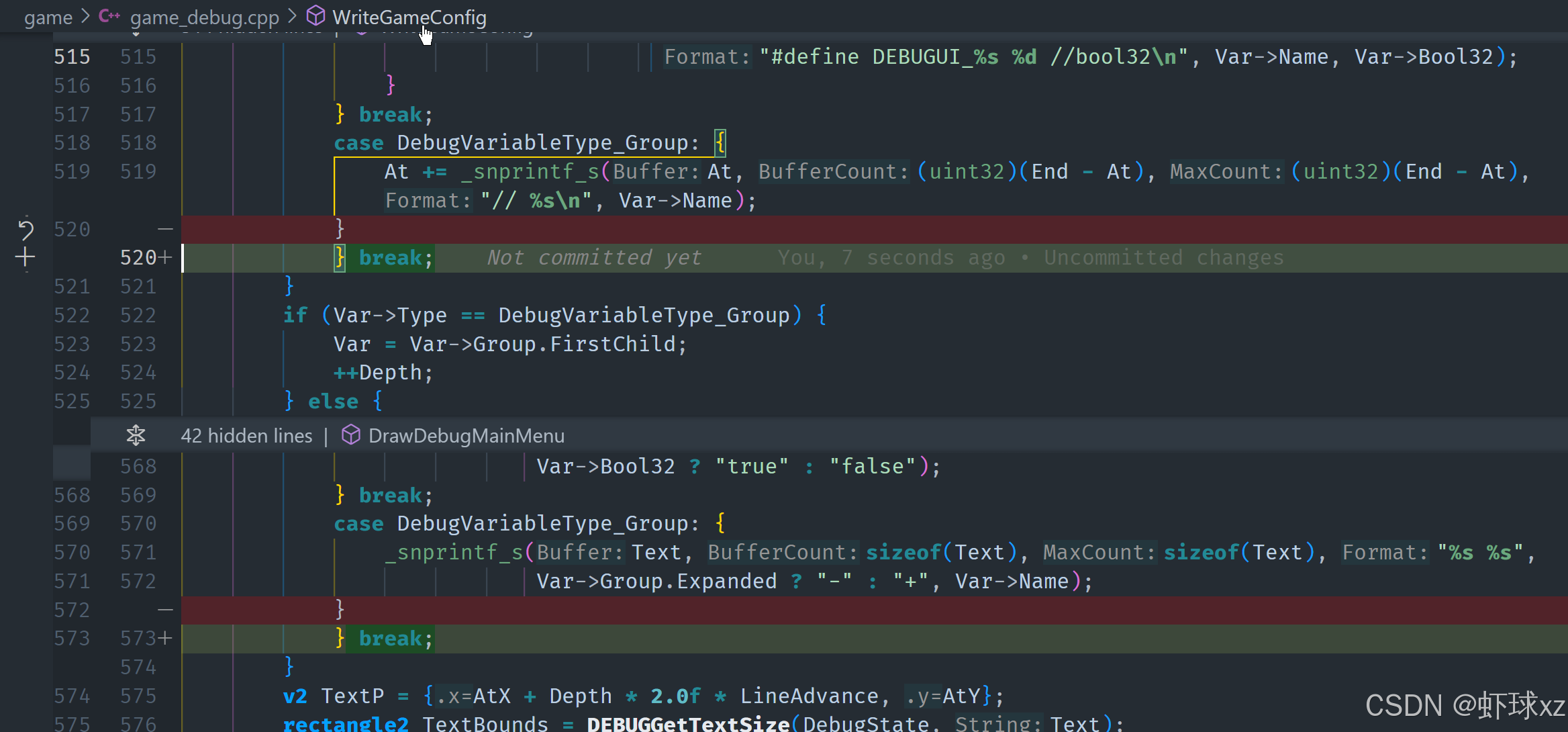Click line number 515 in left gutter
1568x732 pixels.
(x=72, y=57)
